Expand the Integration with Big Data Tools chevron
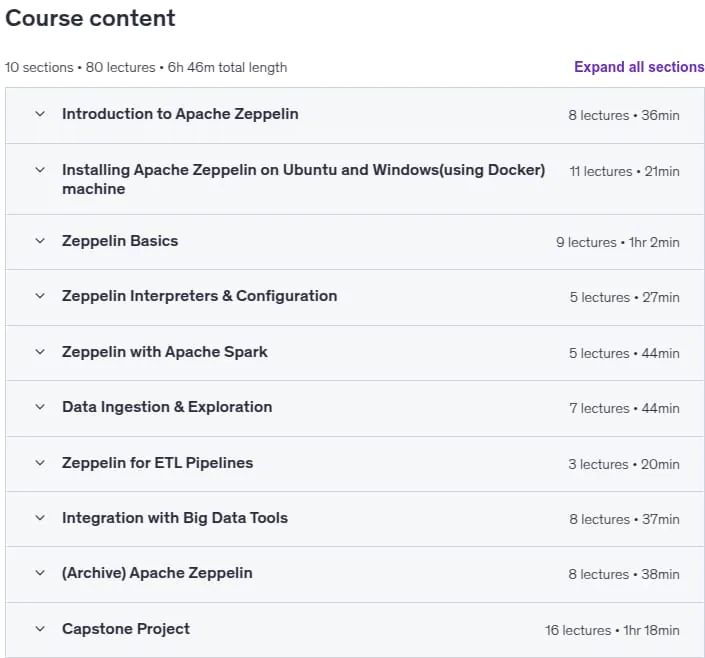The width and height of the screenshot is (705, 658). click(x=40, y=518)
